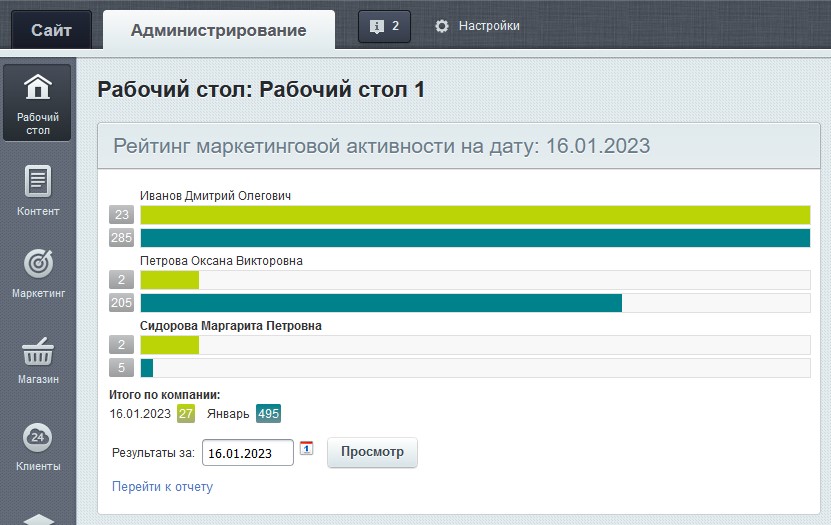Image resolution: width=831 pixels, height=525 pixels.
Task: Click the teal January total badge 495
Action: (x=268, y=414)
